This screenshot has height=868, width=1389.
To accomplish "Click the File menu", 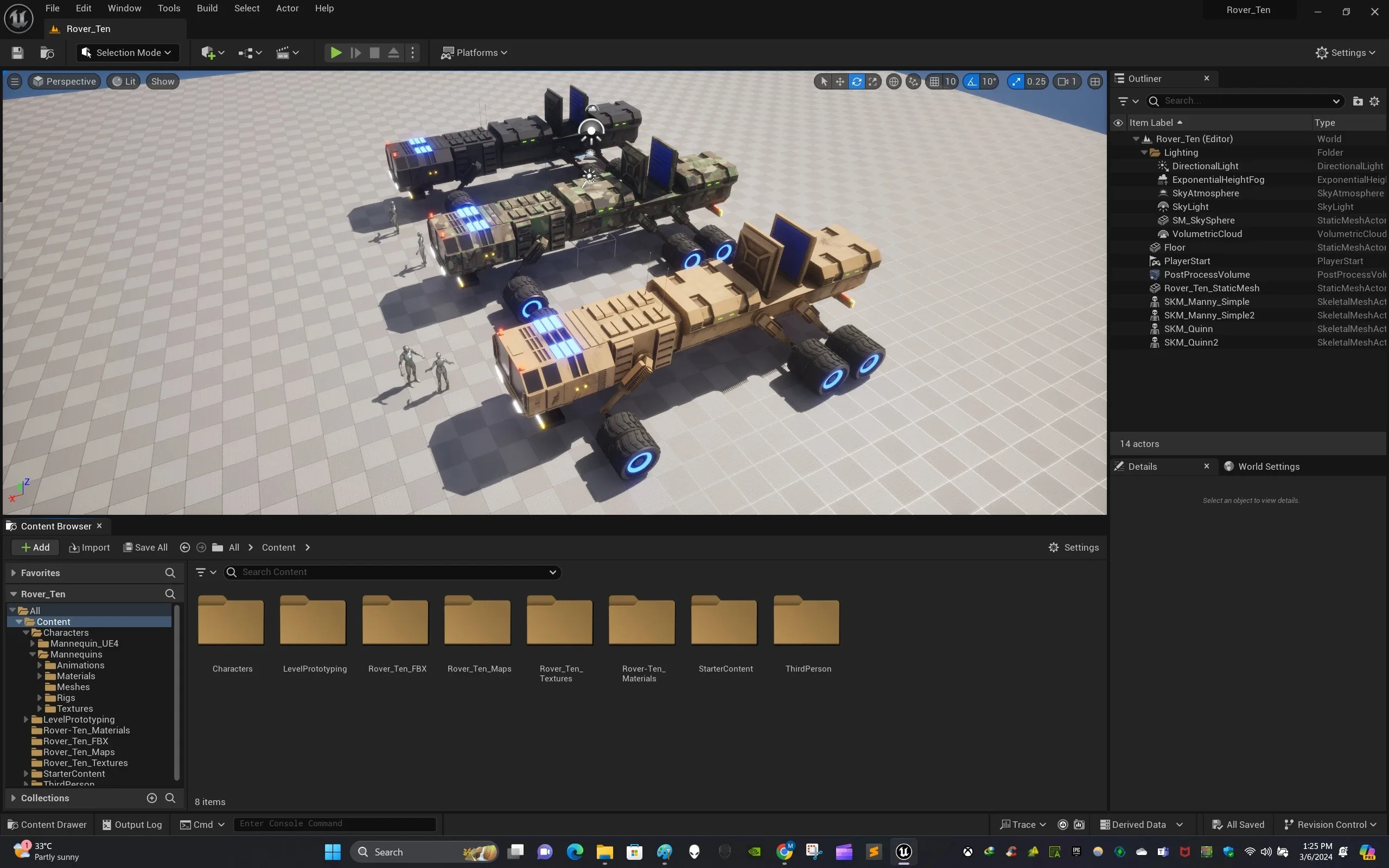I will tap(52, 8).
